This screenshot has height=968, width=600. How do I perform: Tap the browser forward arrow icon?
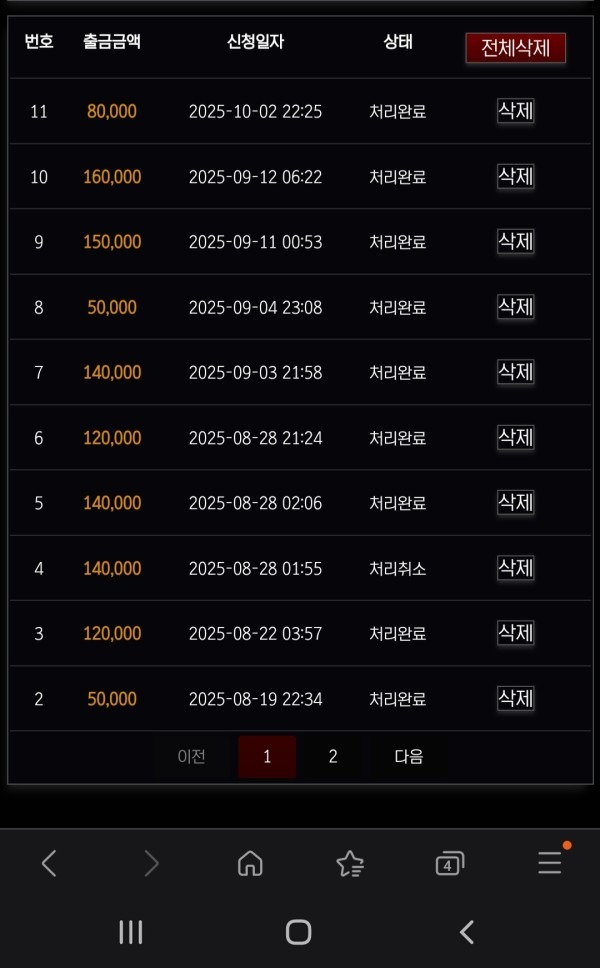tap(151, 863)
